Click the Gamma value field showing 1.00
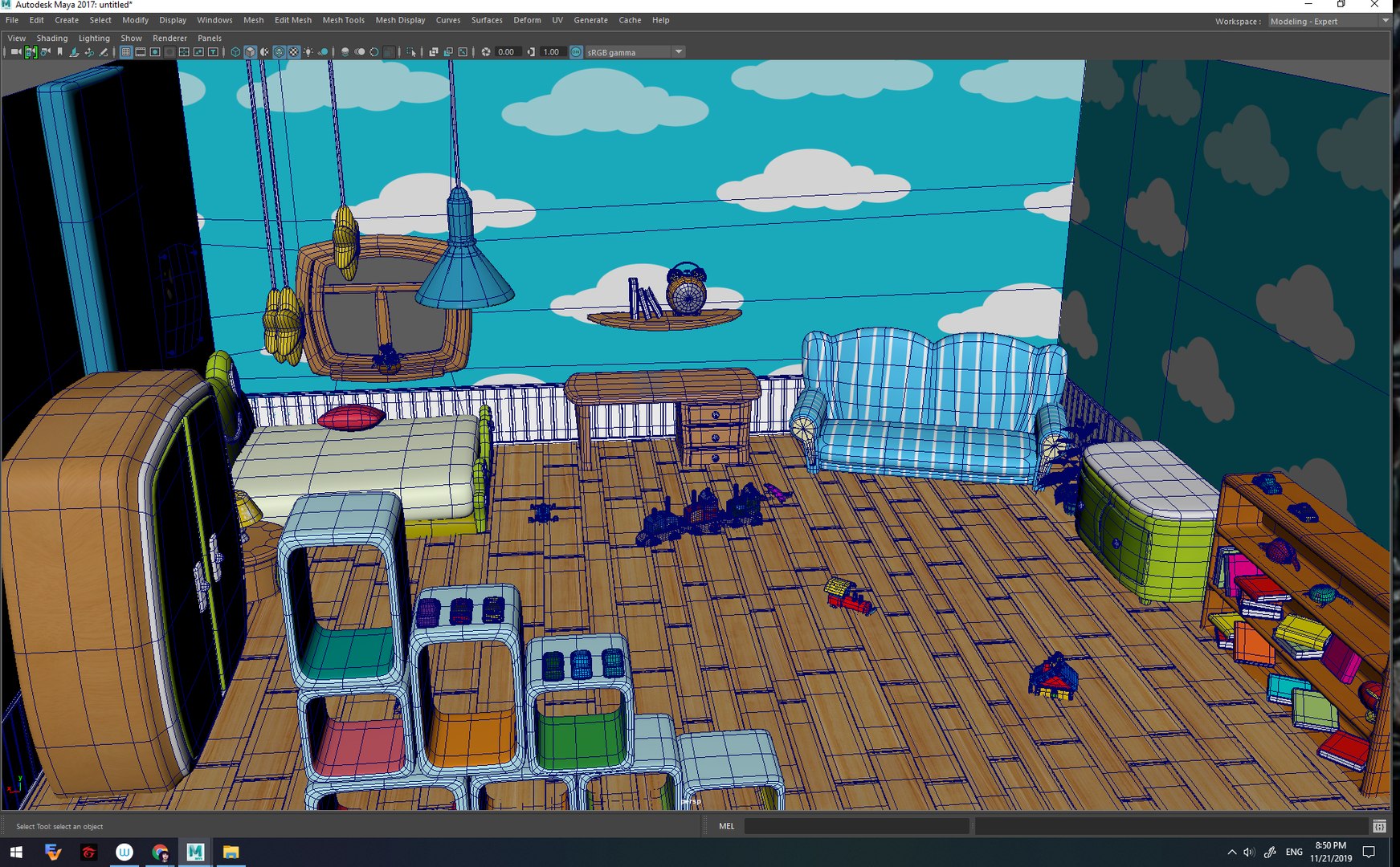Image resolution: width=1400 pixels, height=867 pixels. point(553,52)
